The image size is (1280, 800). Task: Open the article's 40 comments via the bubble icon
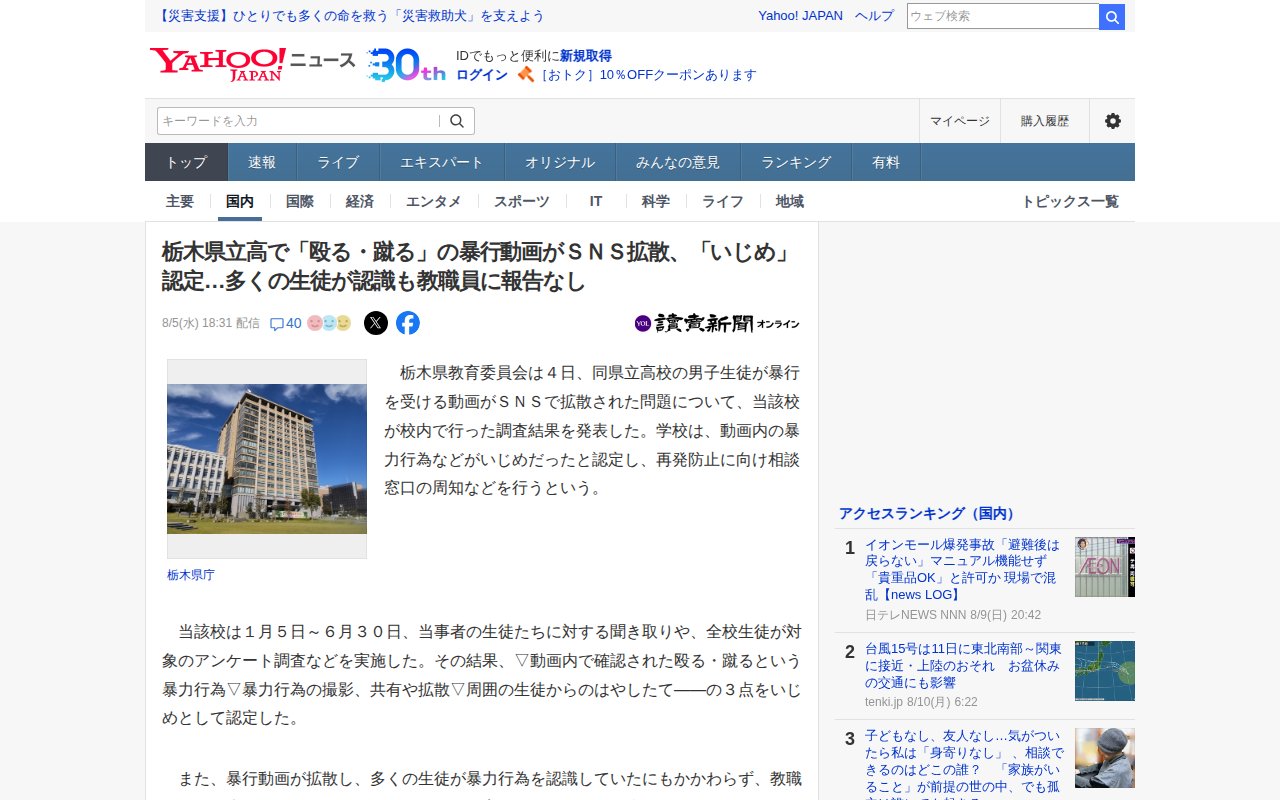click(x=286, y=323)
